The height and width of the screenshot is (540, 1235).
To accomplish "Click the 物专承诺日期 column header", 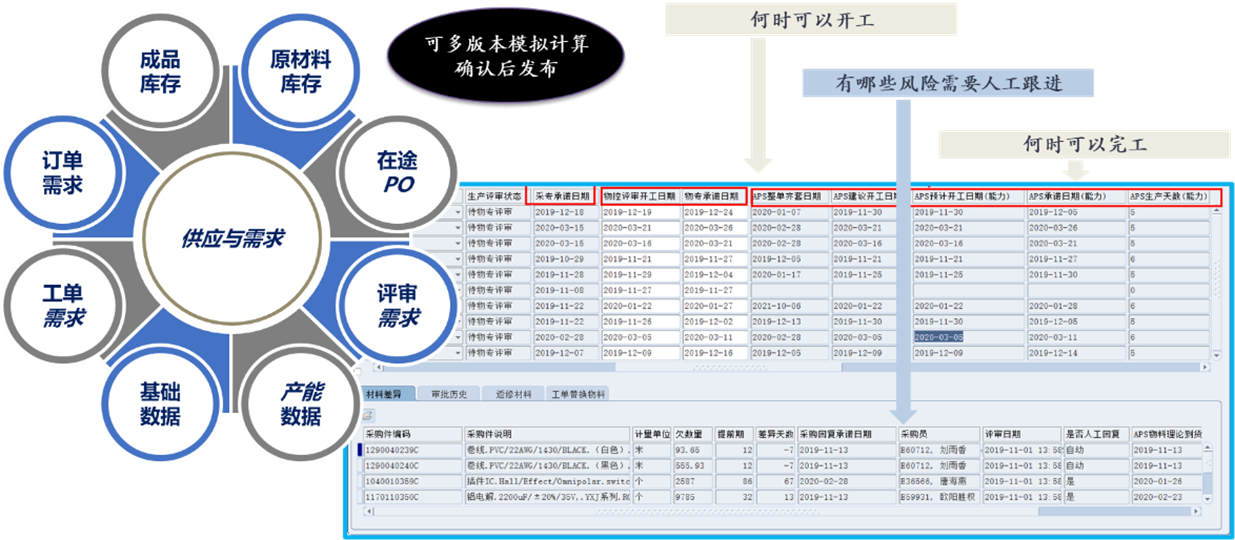I will pos(714,197).
